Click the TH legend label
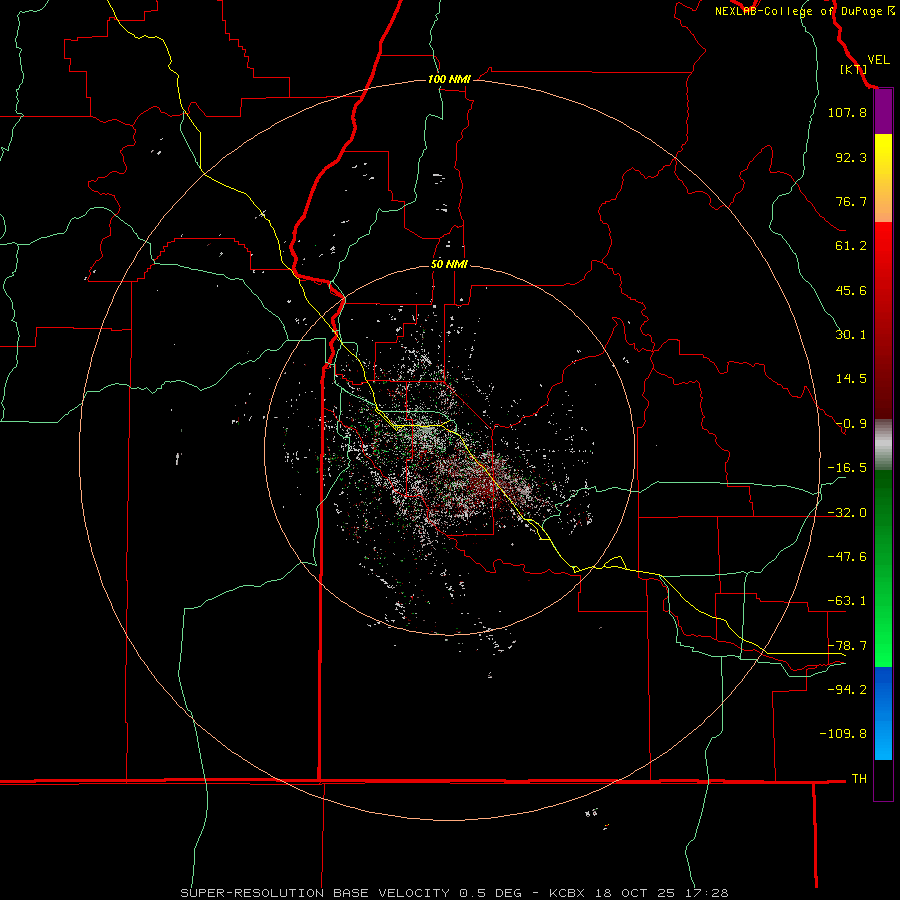The image size is (900, 900). coord(859,778)
